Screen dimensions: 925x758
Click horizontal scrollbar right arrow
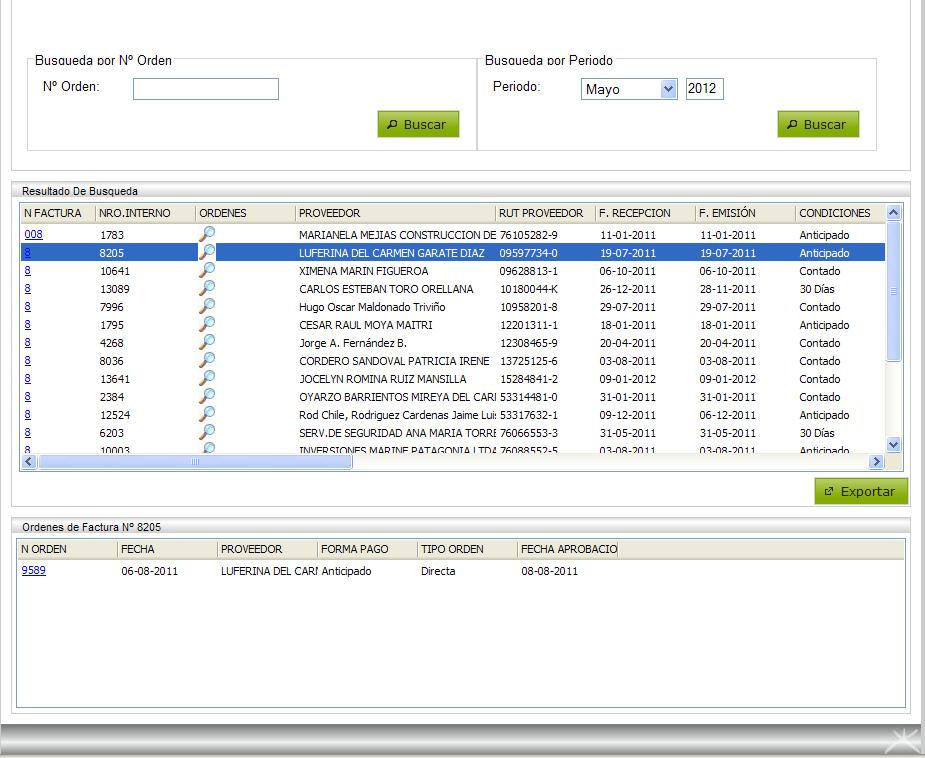876,462
